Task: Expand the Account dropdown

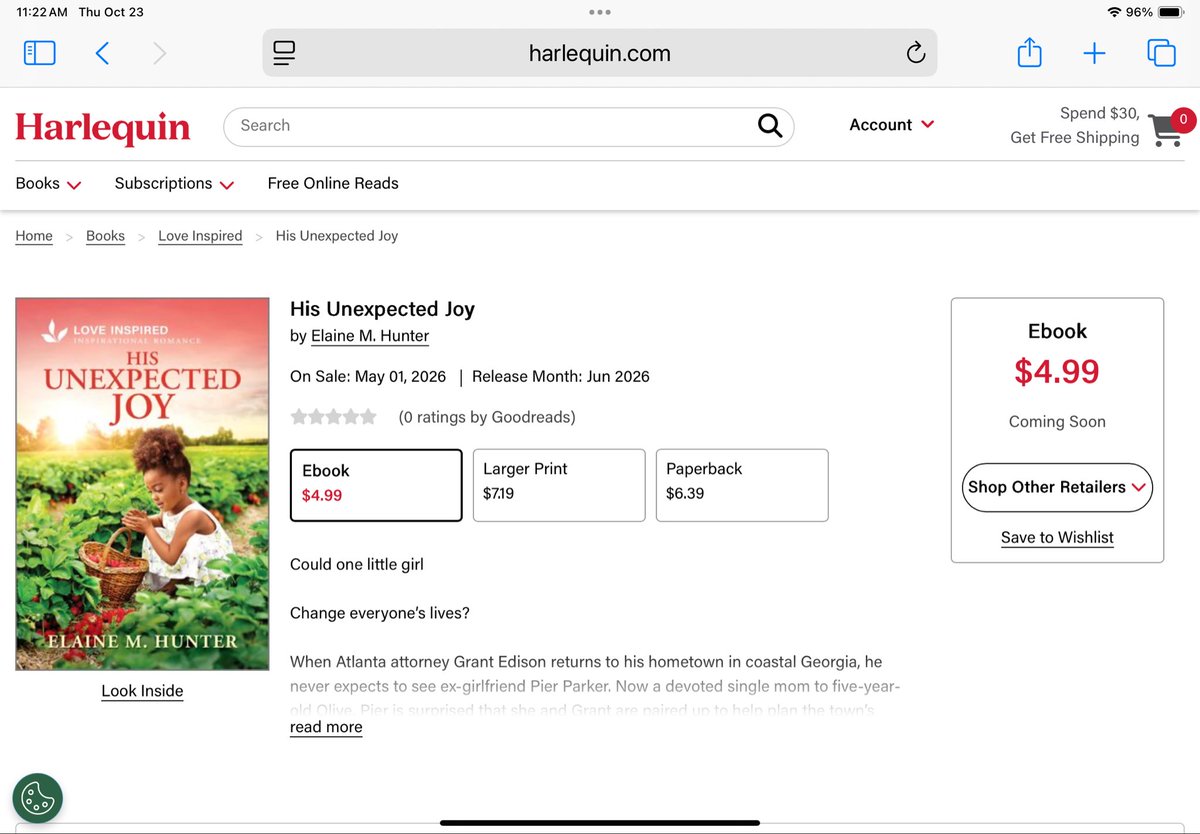Action: pyautogui.click(x=891, y=125)
